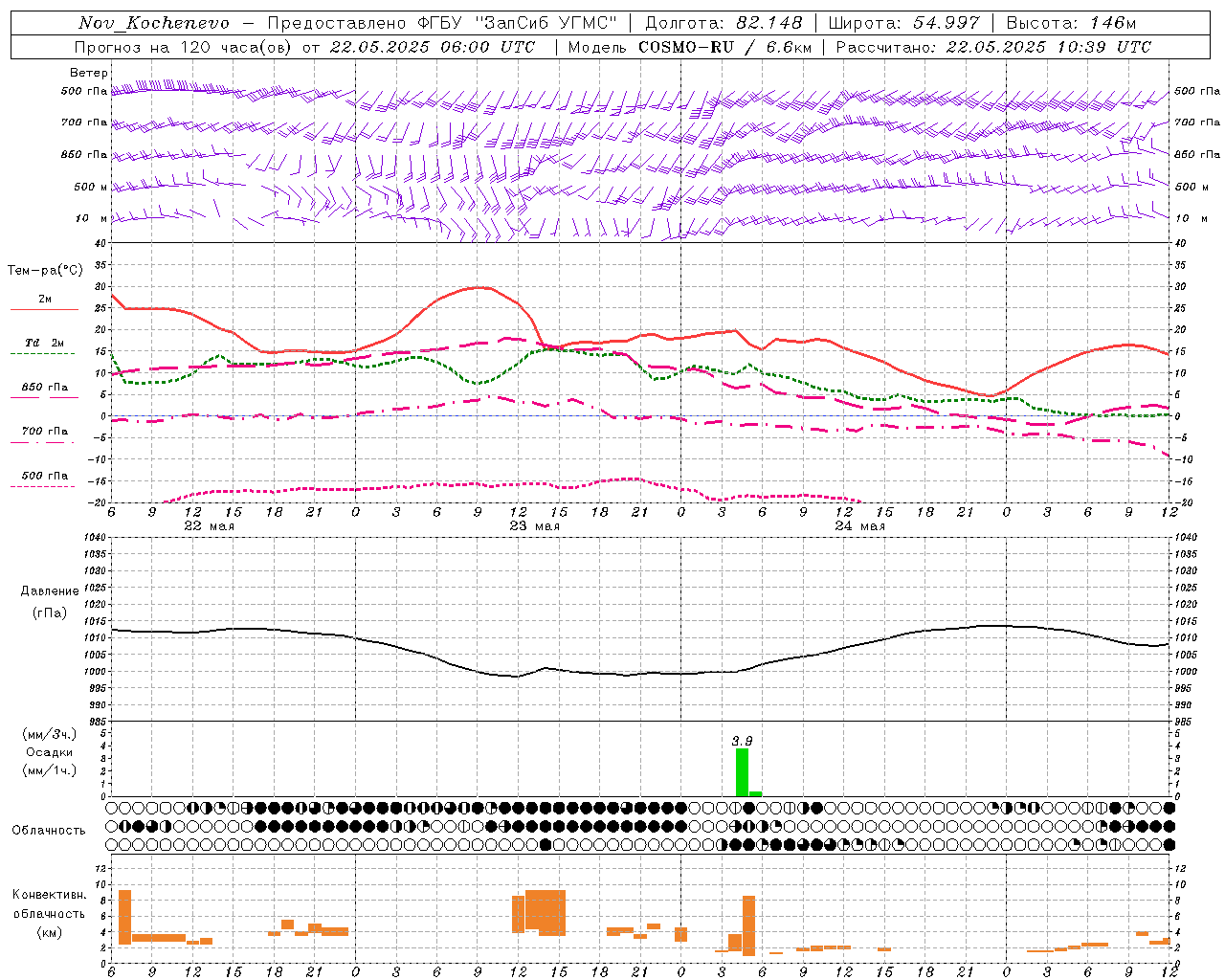Screen dimensions: 1225x980
Task: Click the '3.9' precipitation value label
Action: [x=742, y=741]
